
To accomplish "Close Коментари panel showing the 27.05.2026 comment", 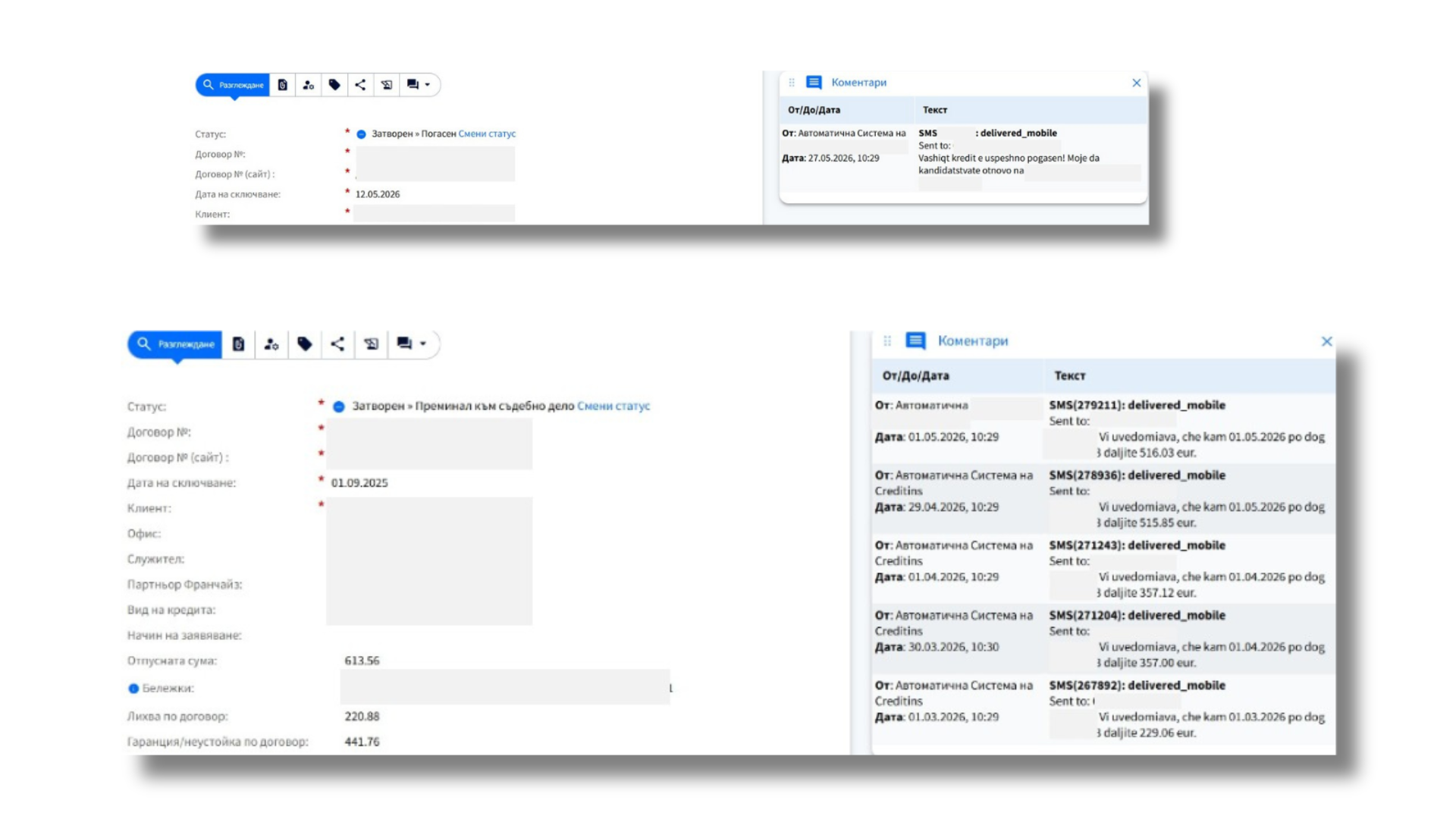I will pyautogui.click(x=1136, y=83).
